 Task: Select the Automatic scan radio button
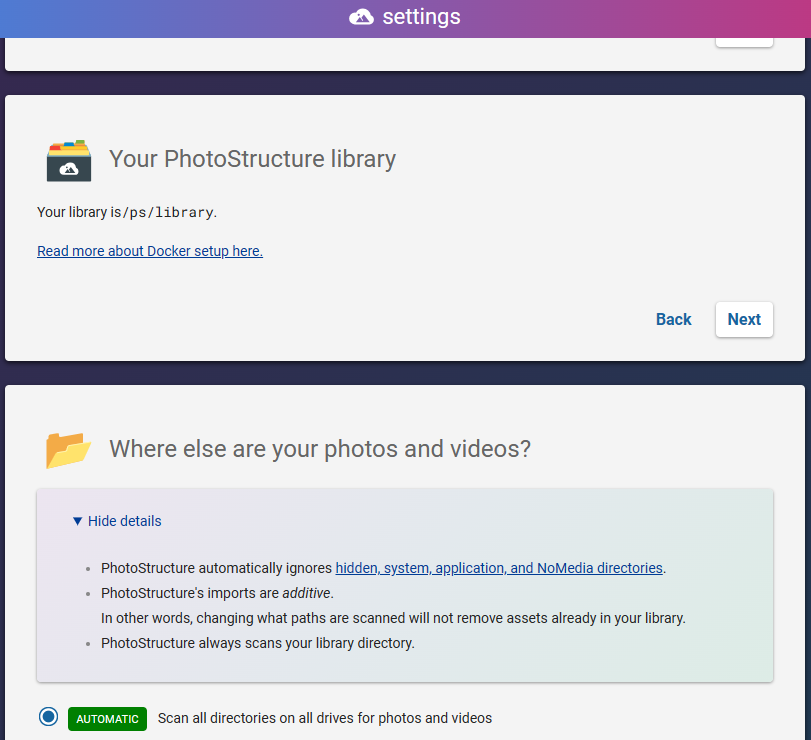(x=48, y=717)
